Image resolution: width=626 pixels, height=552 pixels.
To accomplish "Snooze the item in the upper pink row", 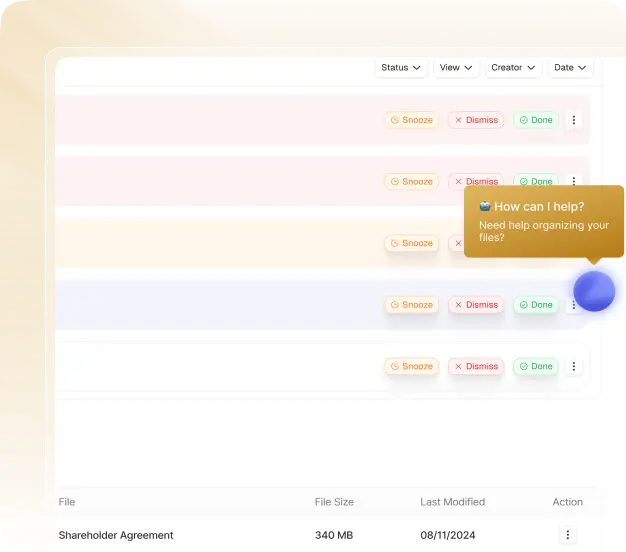I will coord(412,120).
